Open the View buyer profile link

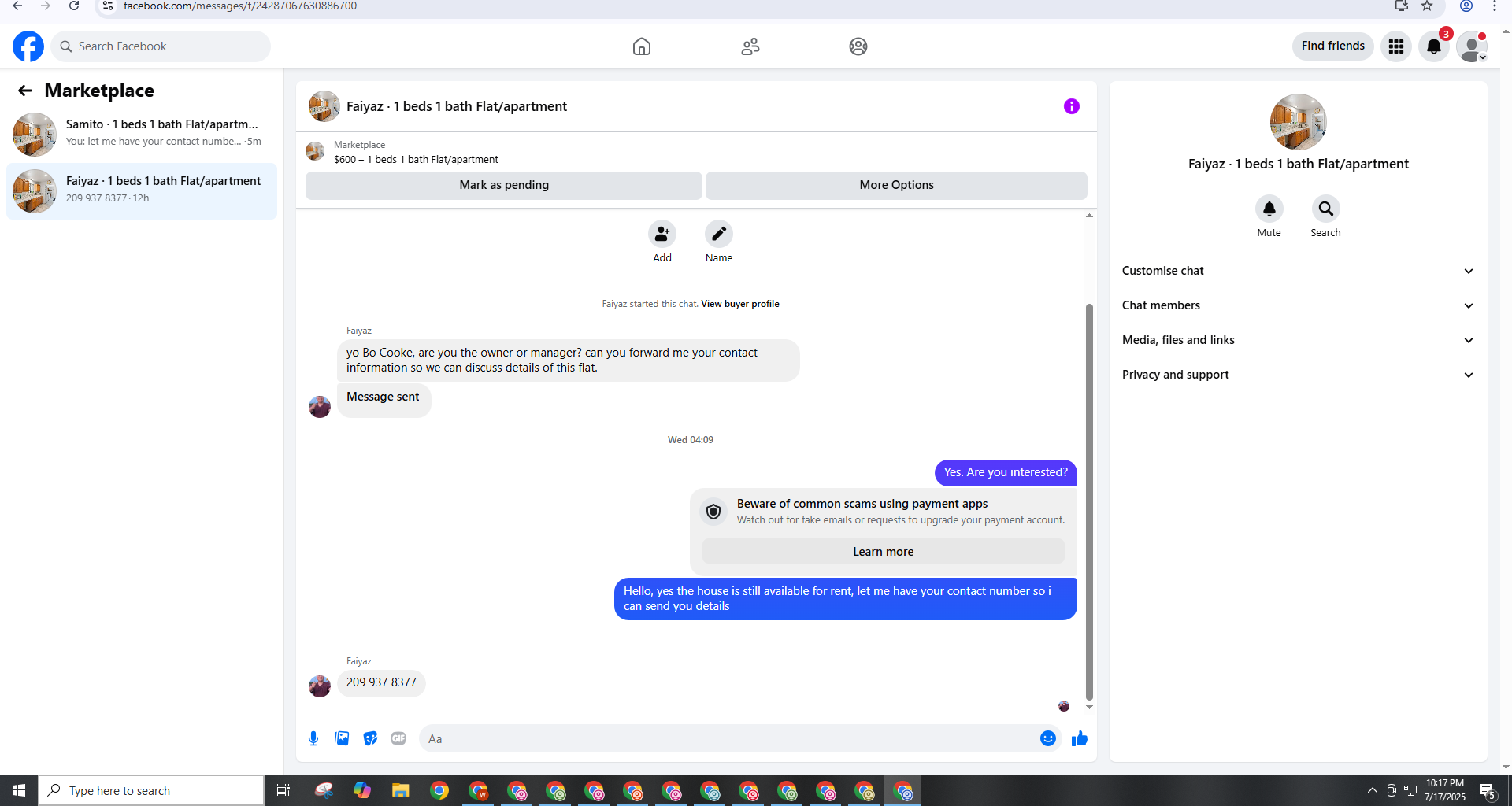tap(739, 304)
